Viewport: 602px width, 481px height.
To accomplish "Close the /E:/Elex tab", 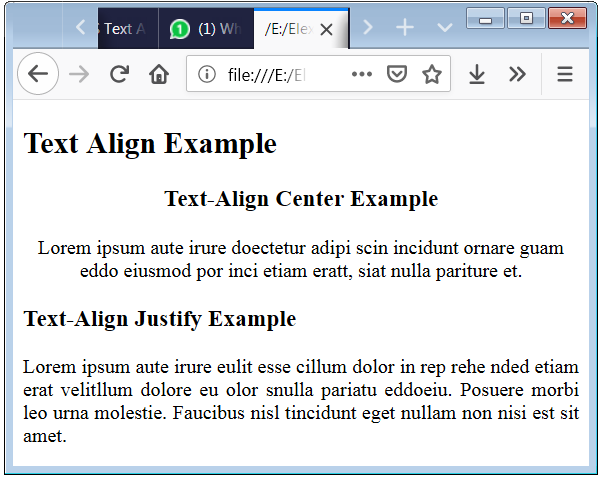I will click(326, 29).
